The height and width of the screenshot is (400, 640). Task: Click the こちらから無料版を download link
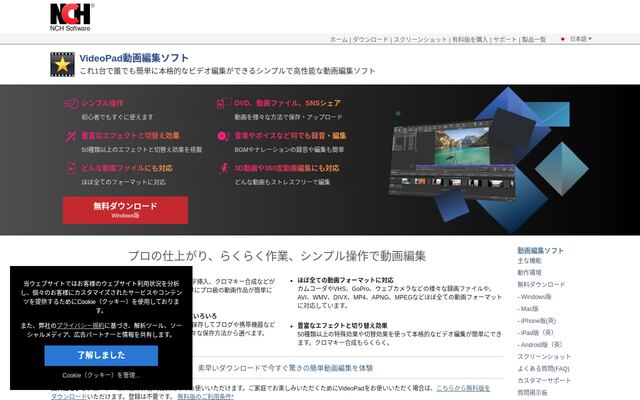(463, 388)
